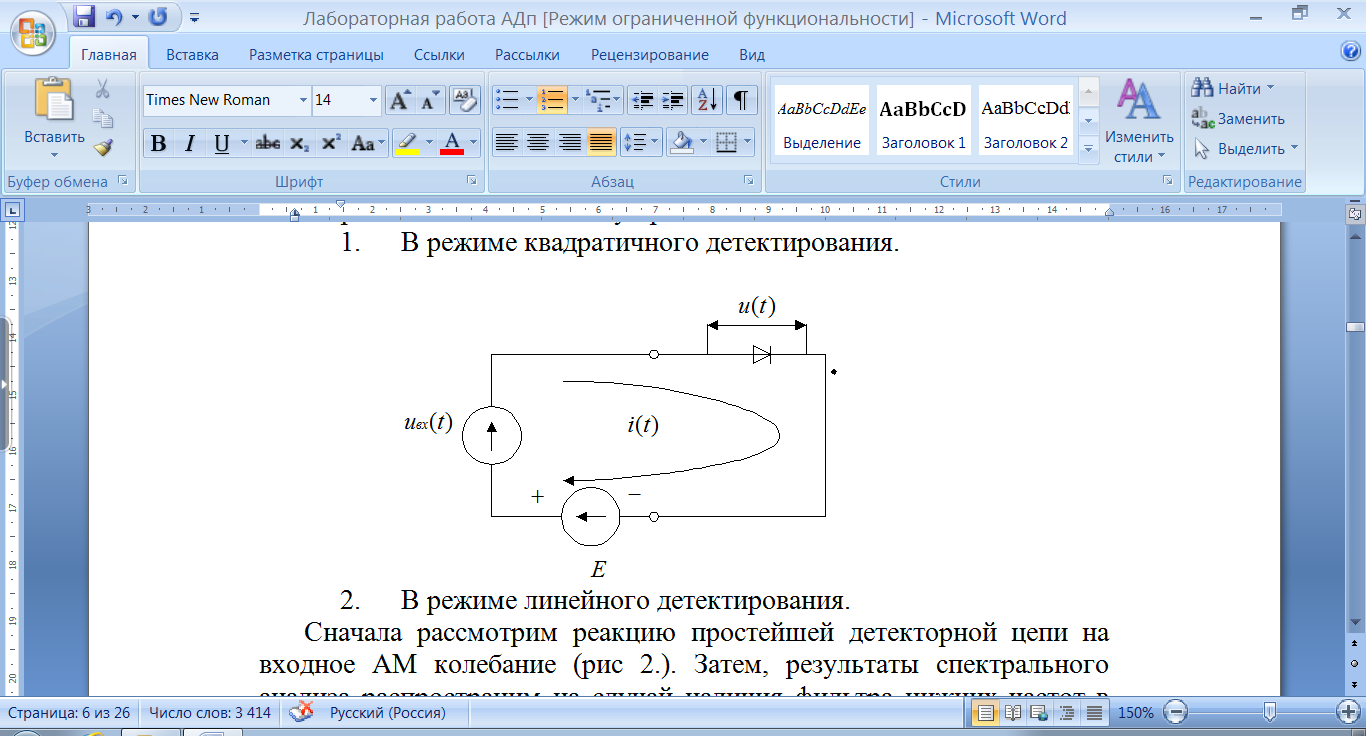The image size is (1366, 736).
Task: Apply red font color
Action: [452, 143]
